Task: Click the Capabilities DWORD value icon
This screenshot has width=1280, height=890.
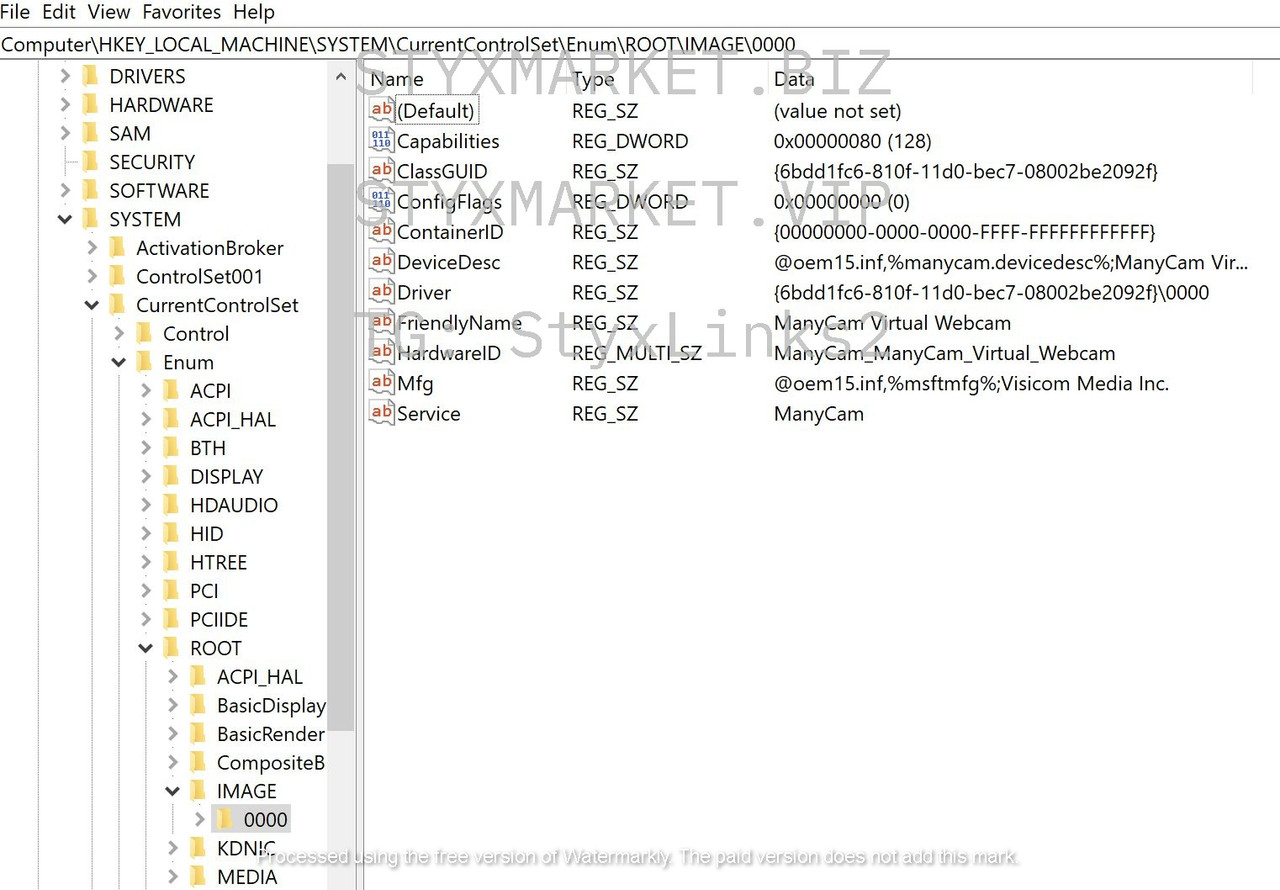Action: click(x=381, y=141)
